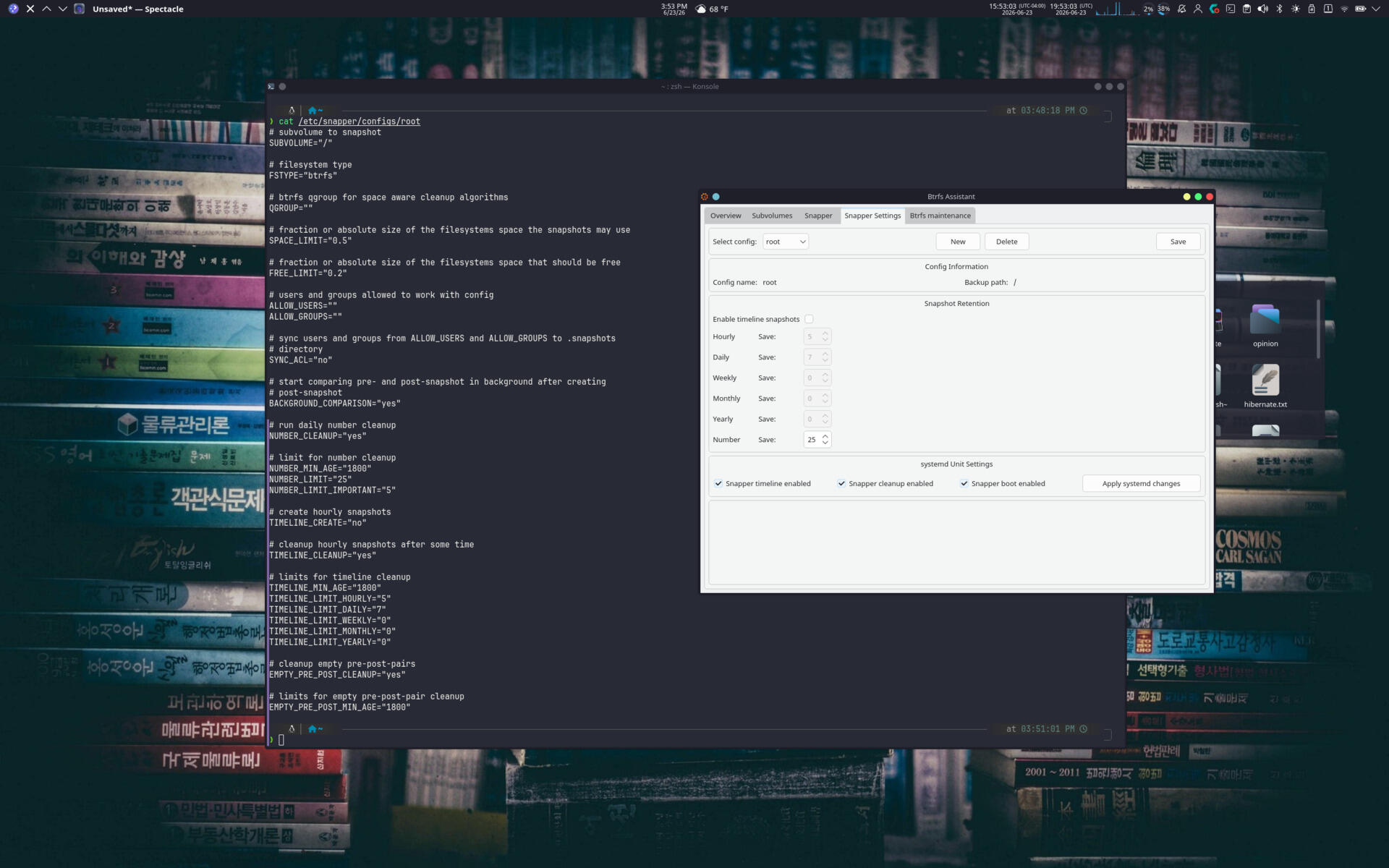Click the Spectacle window icon in panel
Screen dimensions: 1389x868
[x=80, y=9]
